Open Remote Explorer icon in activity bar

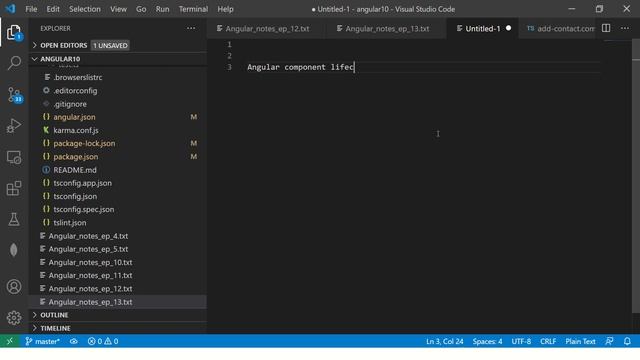point(14,158)
